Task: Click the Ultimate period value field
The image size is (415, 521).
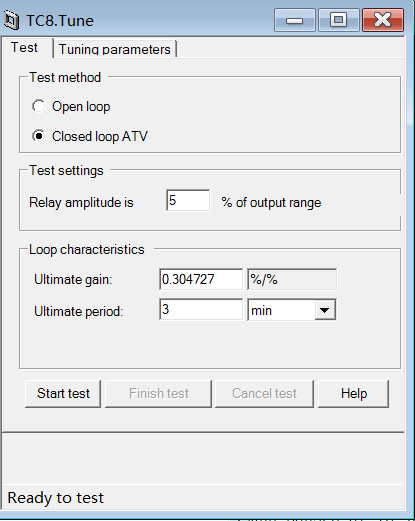Action: (201, 310)
